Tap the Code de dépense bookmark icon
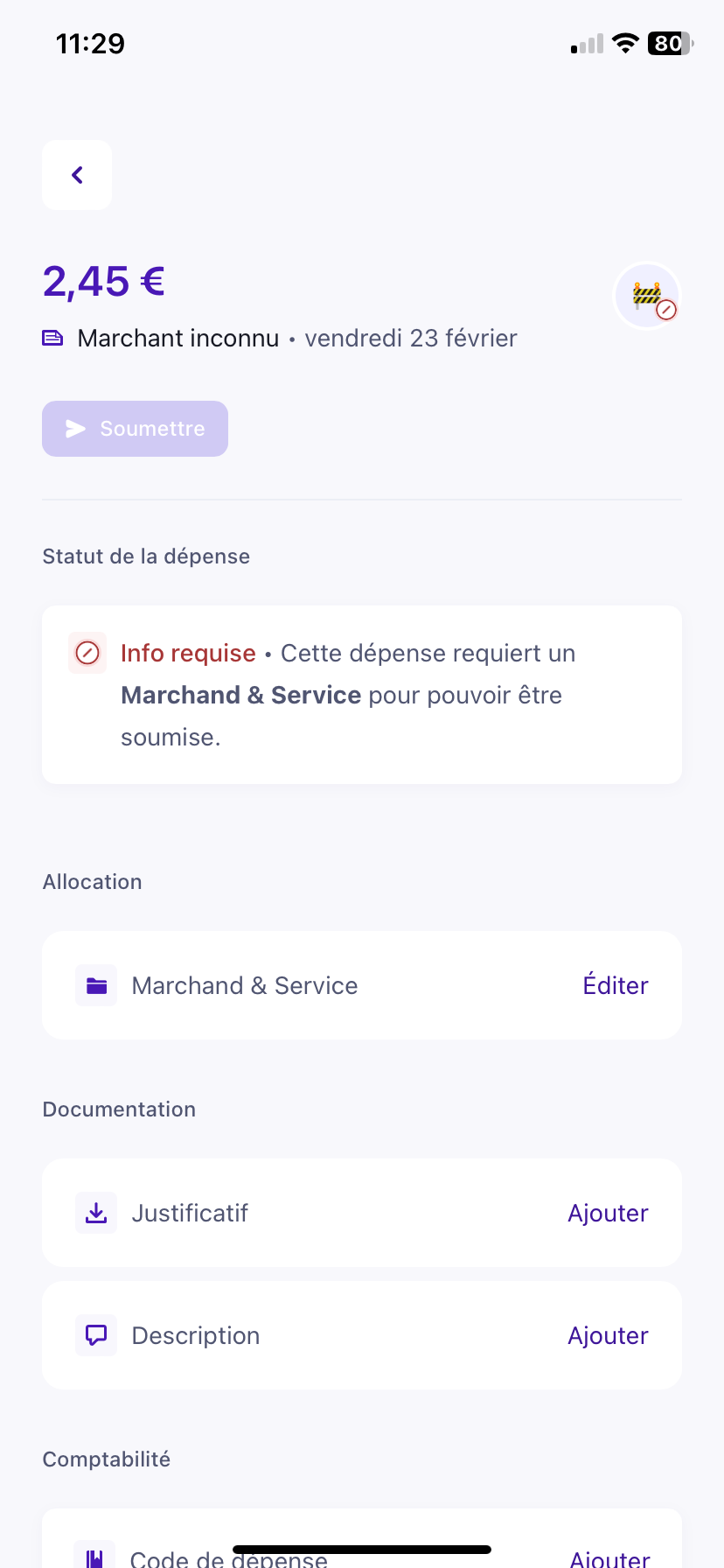The image size is (724, 1568). click(x=94, y=1556)
